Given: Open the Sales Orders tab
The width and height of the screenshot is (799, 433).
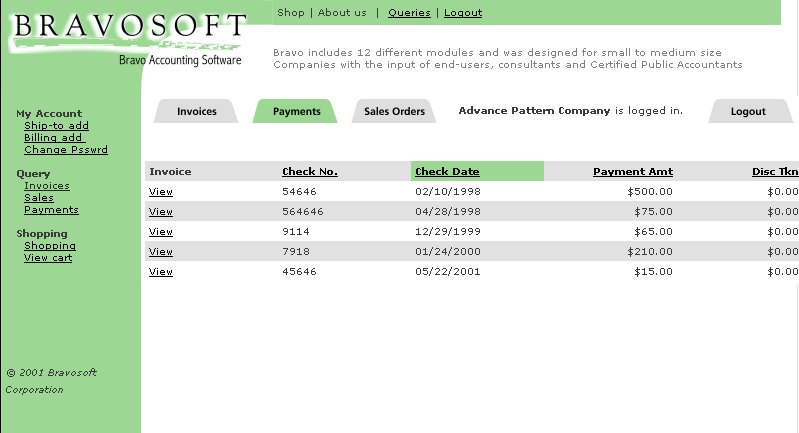Looking at the screenshot, I should pyautogui.click(x=394, y=111).
